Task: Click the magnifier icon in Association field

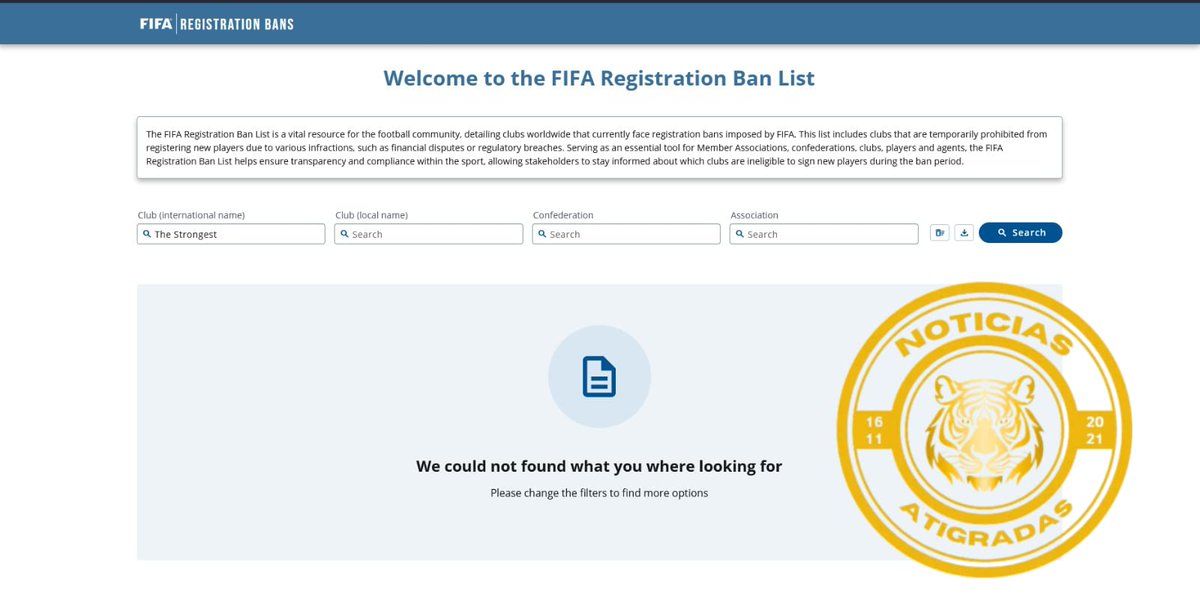Action: point(740,234)
